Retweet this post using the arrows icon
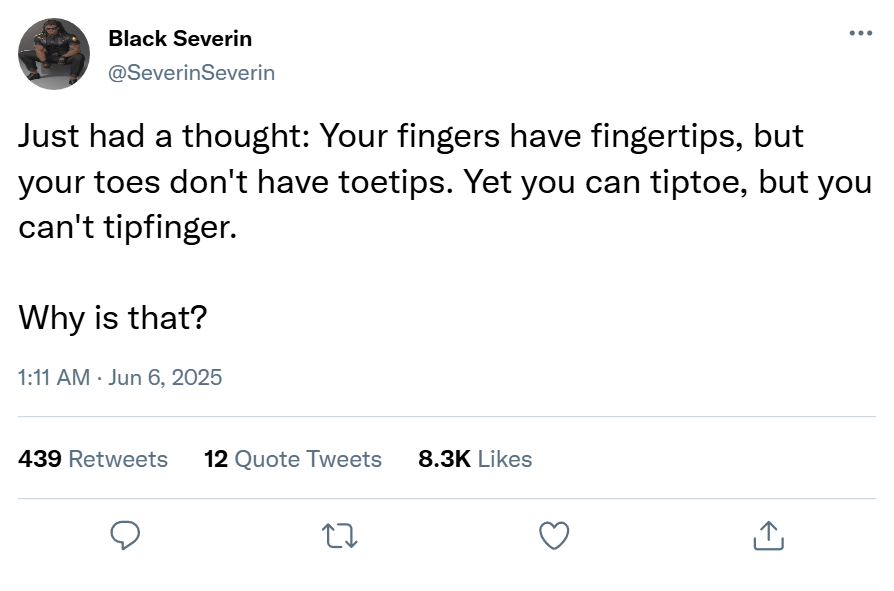This screenshot has width=894, height=591. pos(340,537)
